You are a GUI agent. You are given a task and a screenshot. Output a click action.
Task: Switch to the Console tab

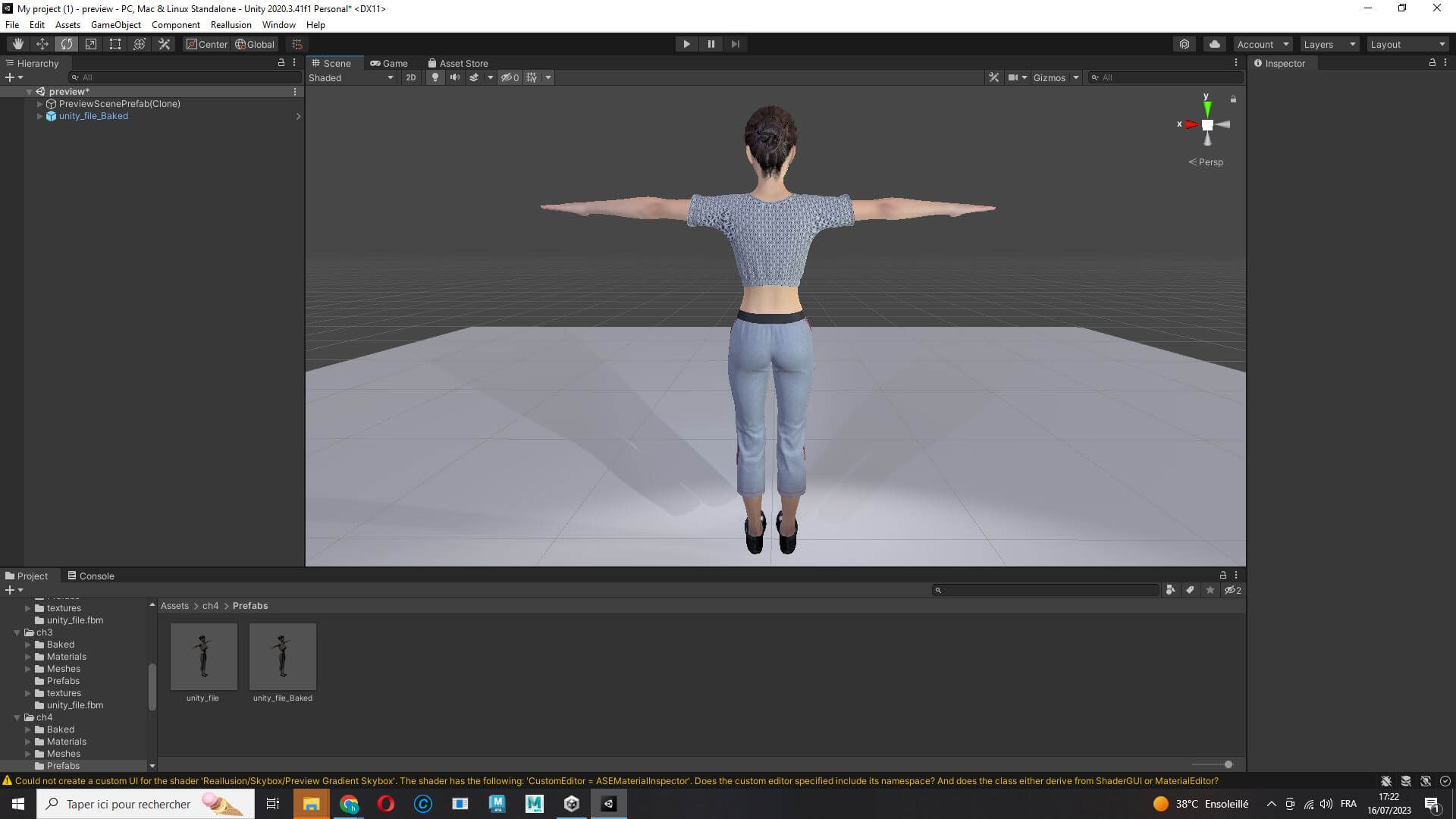click(x=91, y=576)
